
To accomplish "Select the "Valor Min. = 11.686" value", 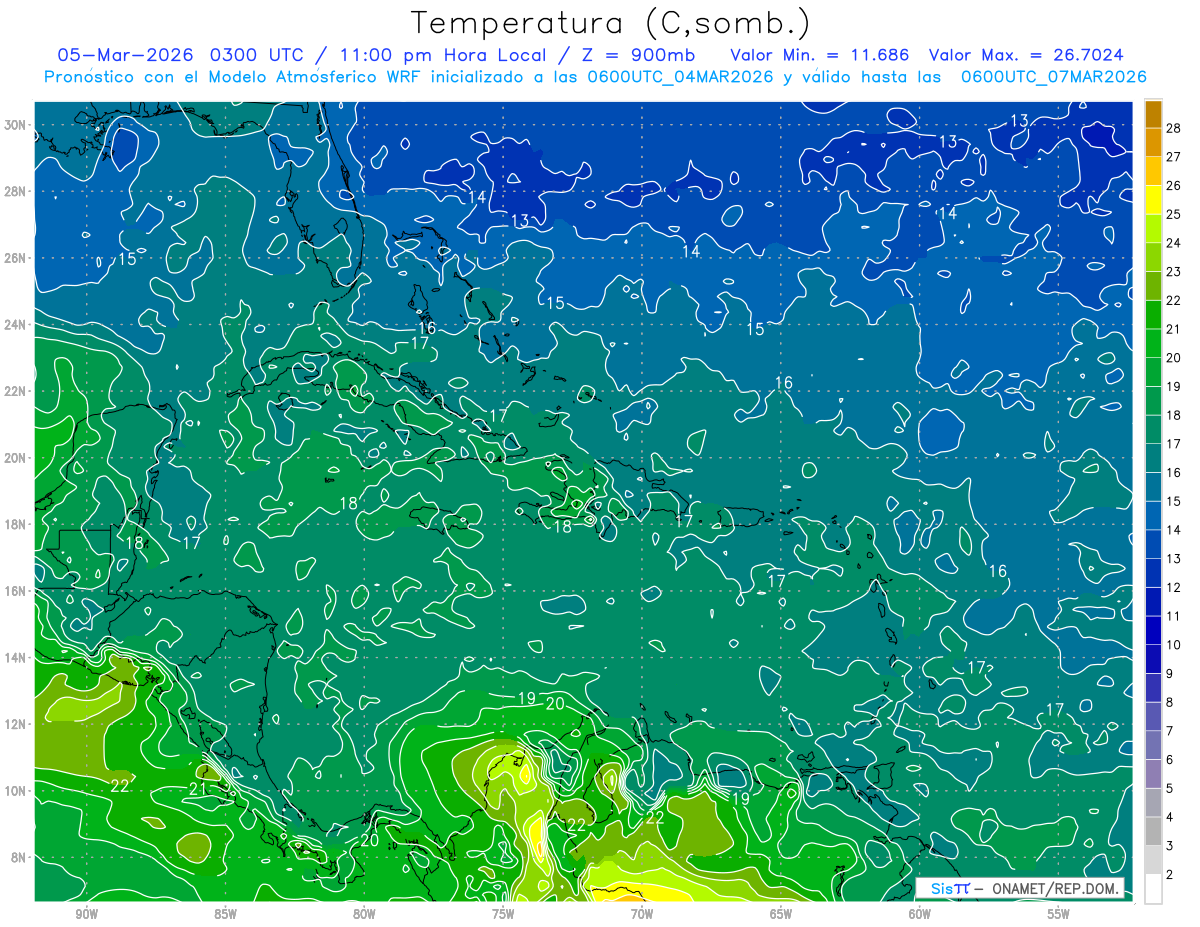I will pyautogui.click(x=820, y=55).
